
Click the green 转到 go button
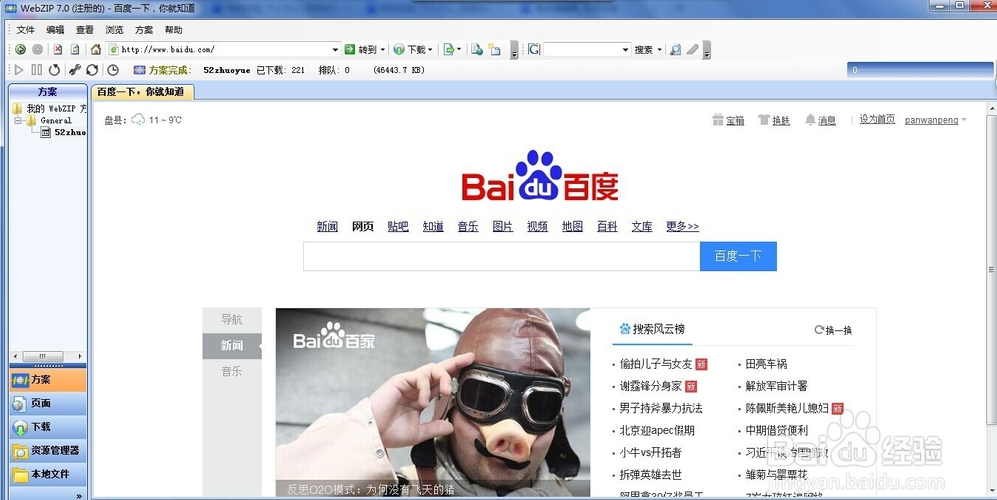361,50
